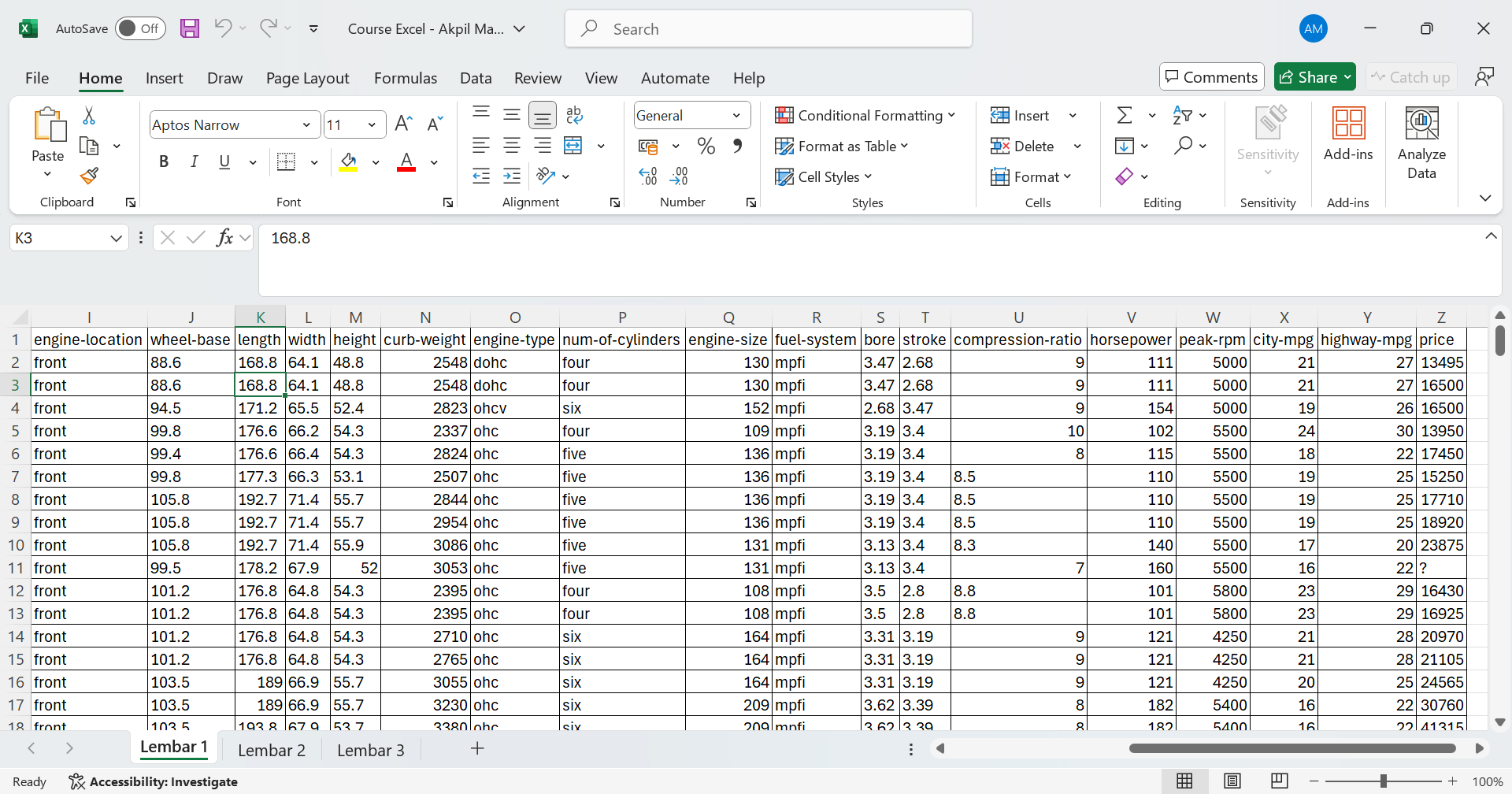Open the General number format dropdown
The height and width of the screenshot is (794, 1512).
(736, 115)
